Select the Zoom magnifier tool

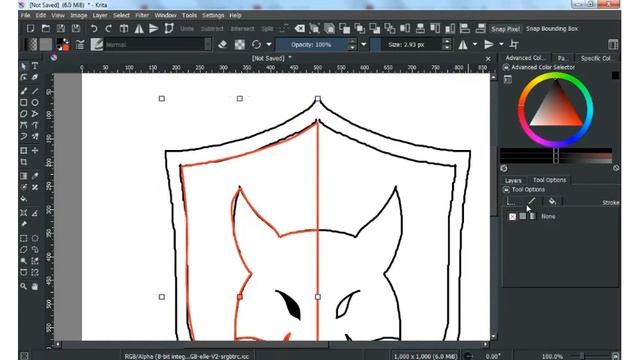[24, 287]
